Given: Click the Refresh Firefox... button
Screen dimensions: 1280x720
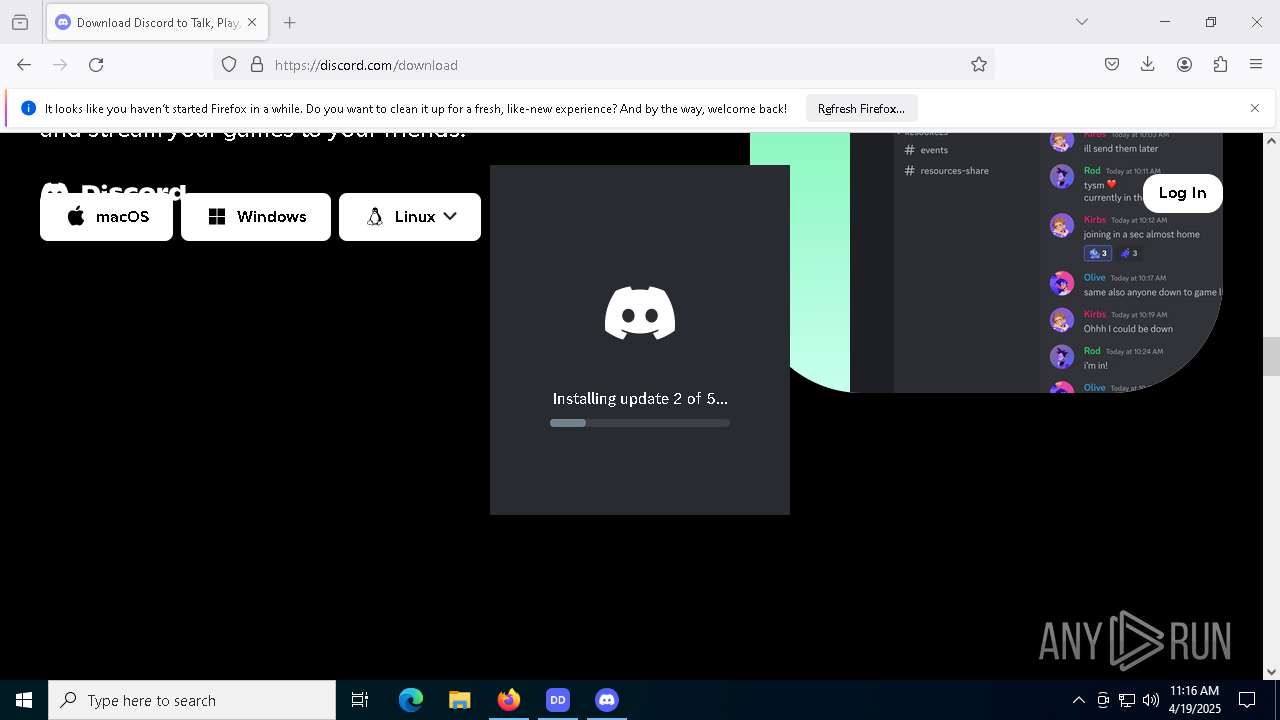Looking at the screenshot, I should pos(861,109).
